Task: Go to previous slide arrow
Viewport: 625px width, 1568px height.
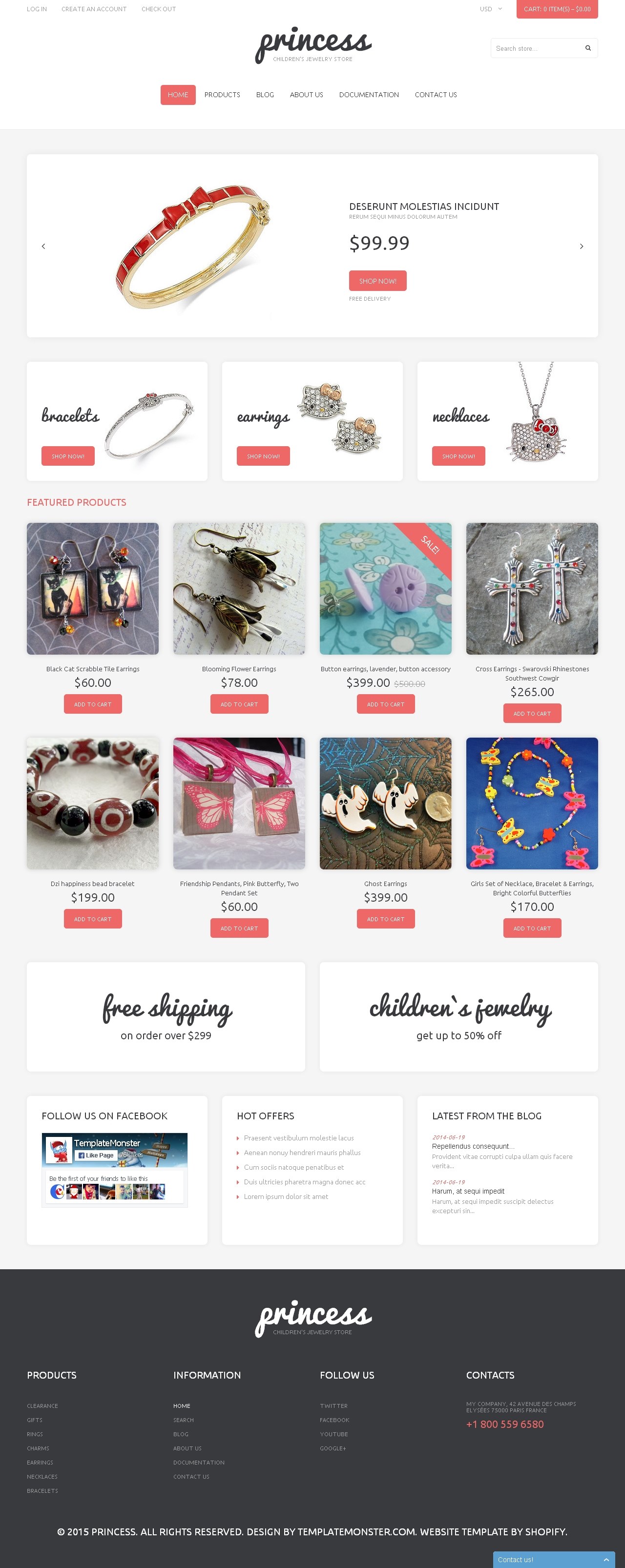Action: [x=43, y=246]
